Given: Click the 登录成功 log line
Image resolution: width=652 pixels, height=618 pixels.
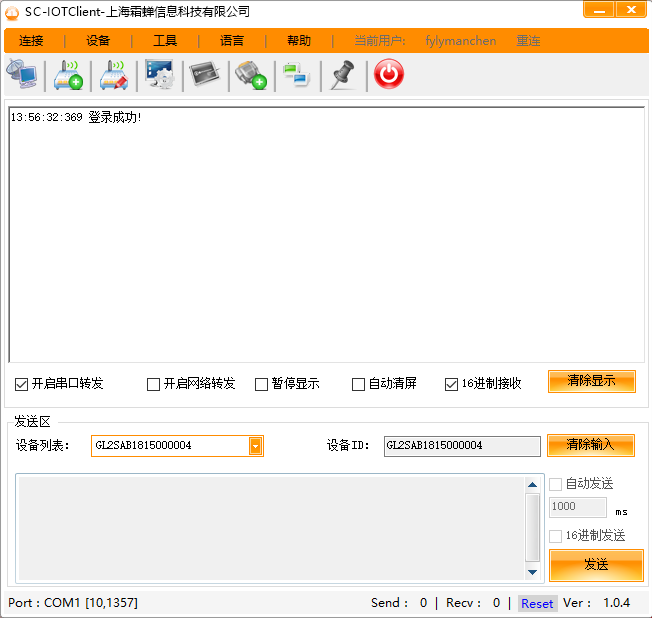Looking at the screenshot, I should click(x=76, y=118).
